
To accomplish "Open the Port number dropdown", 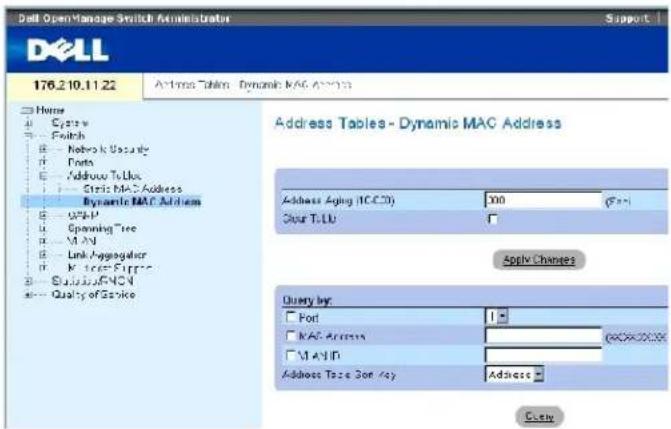I will [x=496, y=317].
